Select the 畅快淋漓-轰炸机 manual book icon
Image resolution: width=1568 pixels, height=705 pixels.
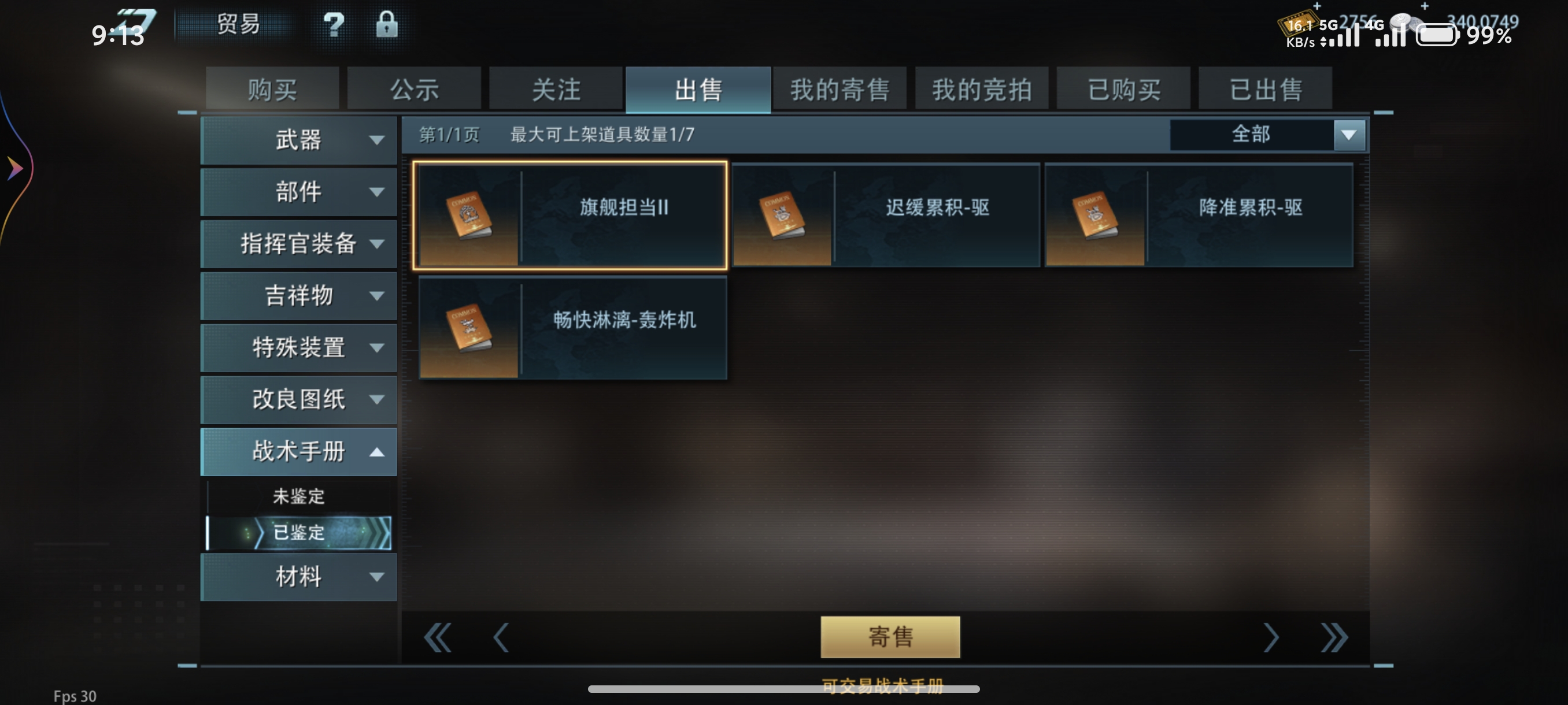(x=469, y=328)
